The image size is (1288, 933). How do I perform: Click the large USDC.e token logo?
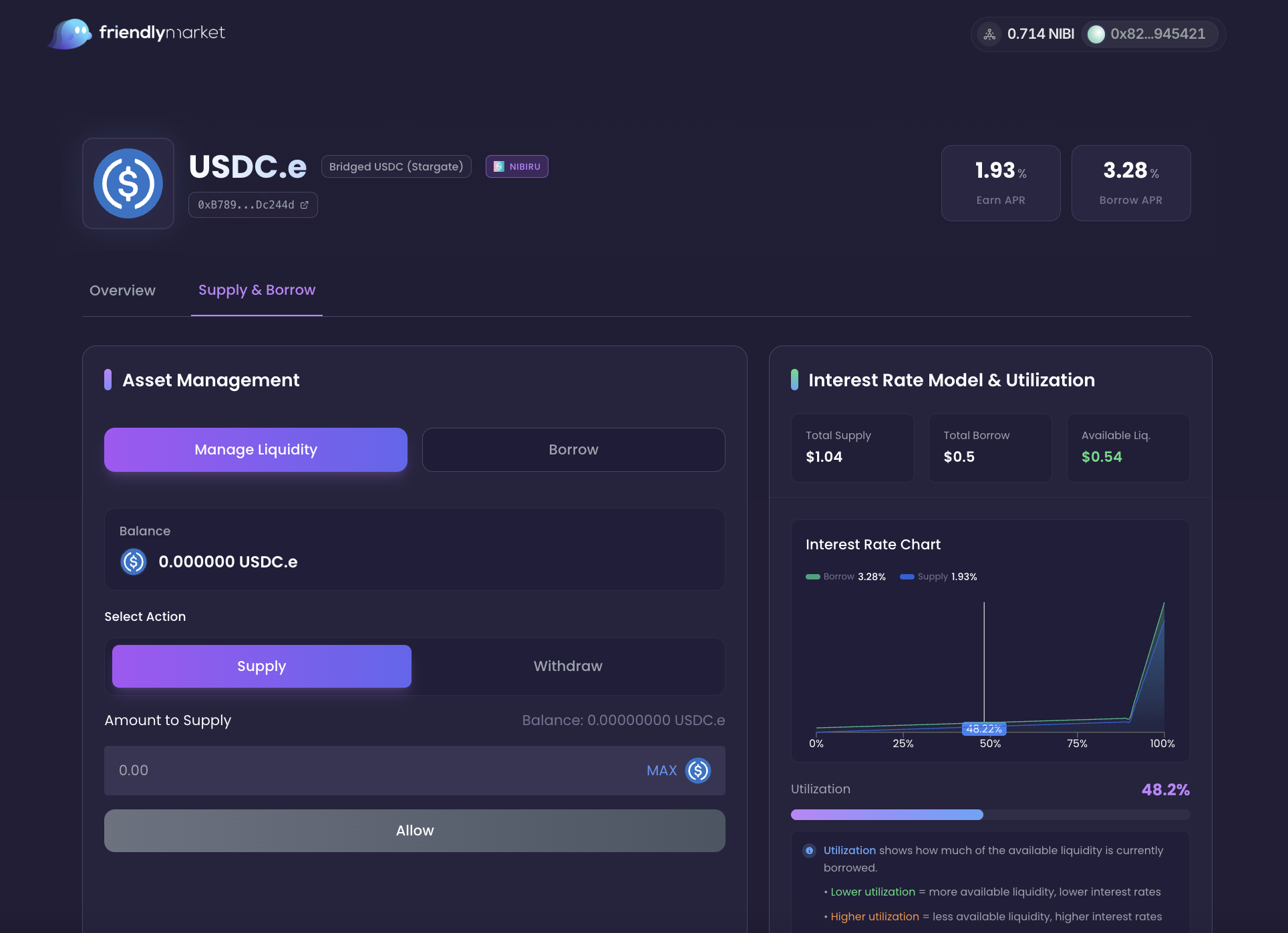pyautogui.click(x=128, y=183)
